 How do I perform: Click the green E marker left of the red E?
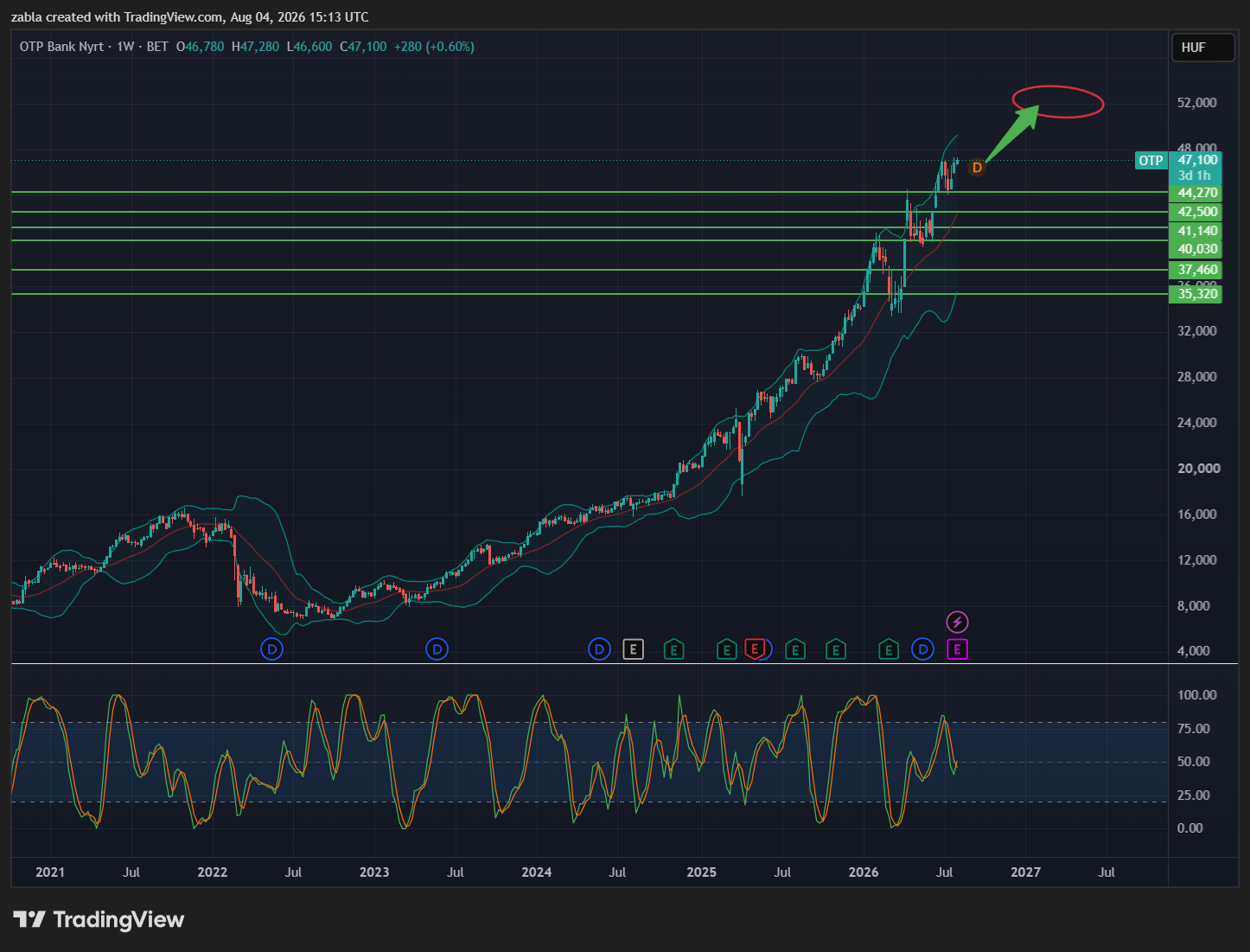coord(727,649)
